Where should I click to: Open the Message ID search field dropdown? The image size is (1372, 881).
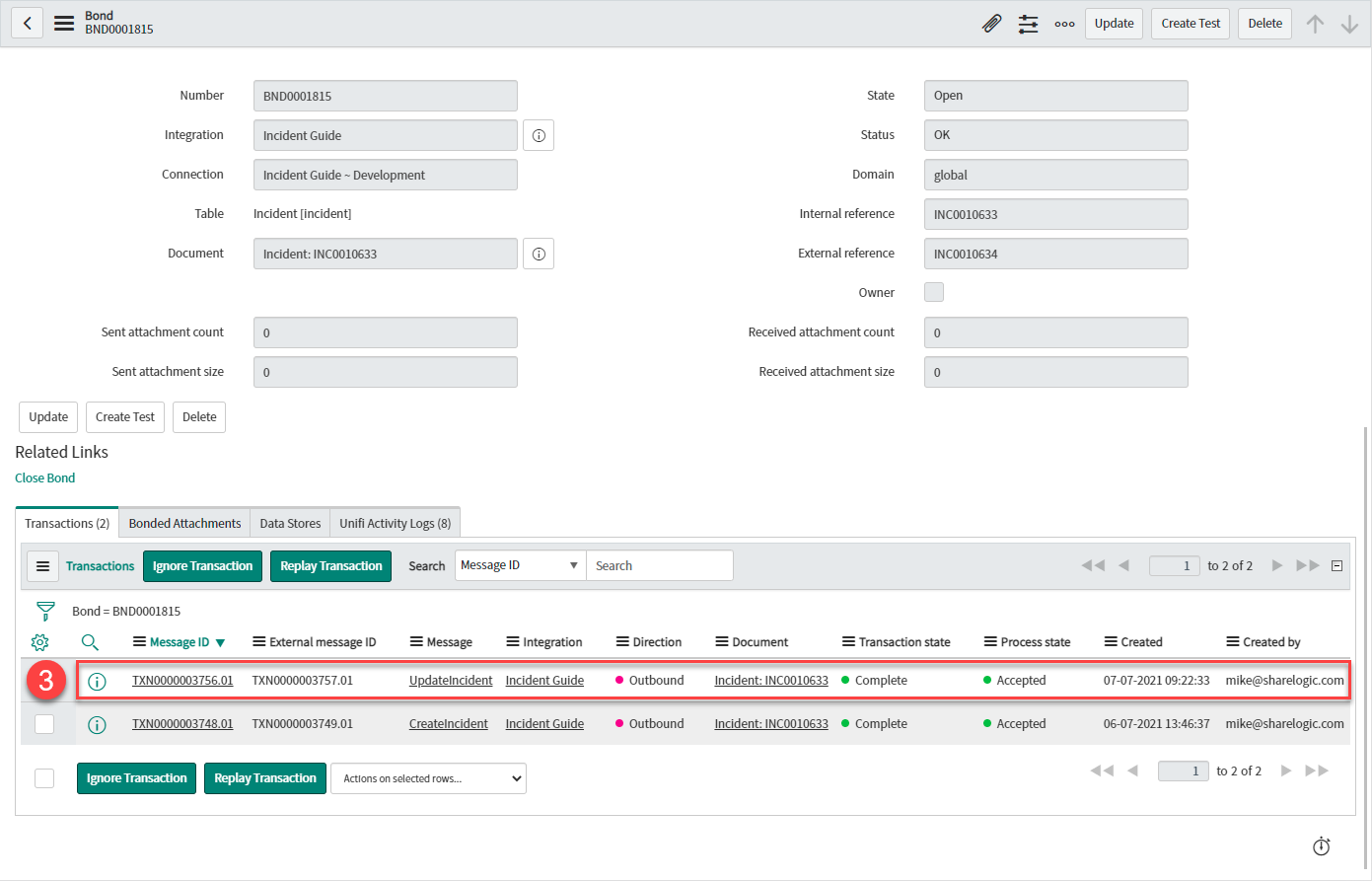point(520,566)
